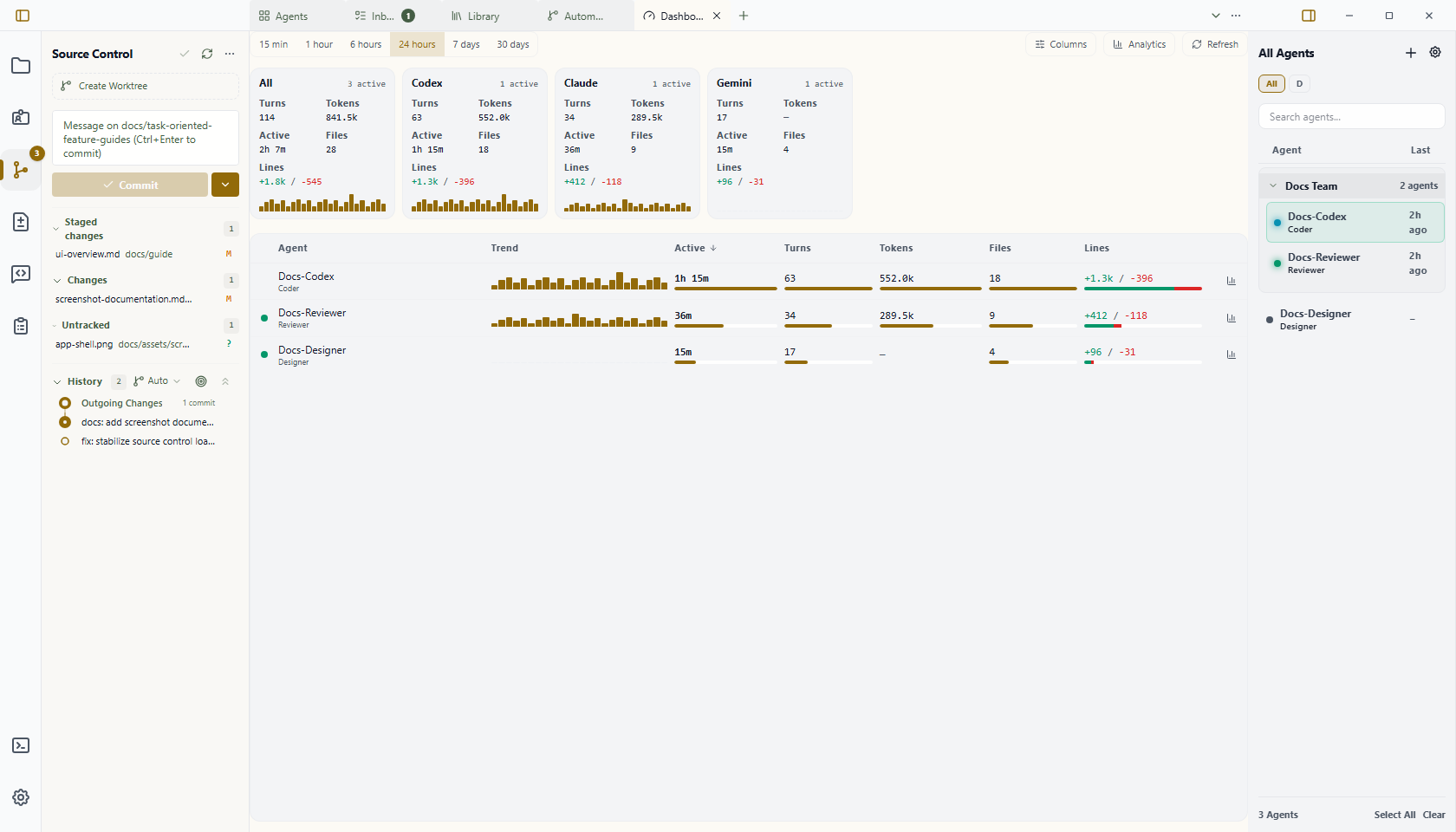Focus the Search agents field
The width and height of the screenshot is (1456, 832).
click(1352, 117)
